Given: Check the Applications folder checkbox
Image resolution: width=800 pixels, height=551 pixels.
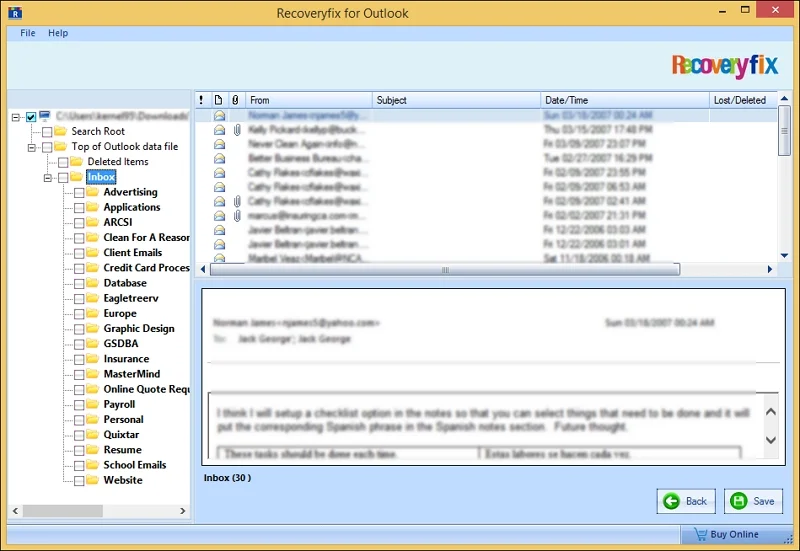Looking at the screenshot, I should 79,208.
